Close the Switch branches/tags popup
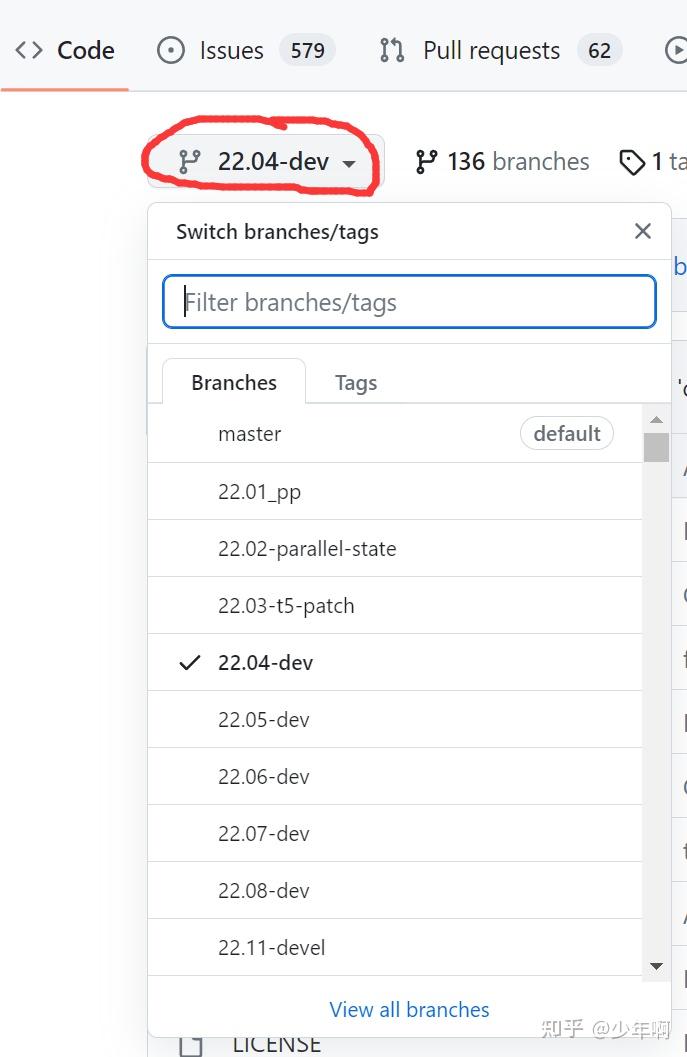 643,232
